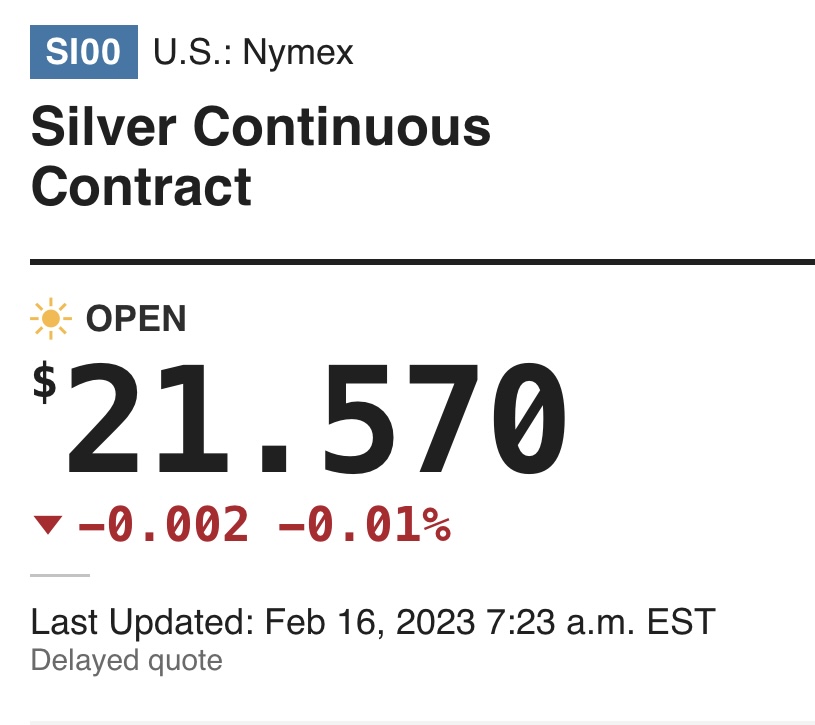Click the OPEN market status label
This screenshot has height=725, width=815.
pos(136,319)
